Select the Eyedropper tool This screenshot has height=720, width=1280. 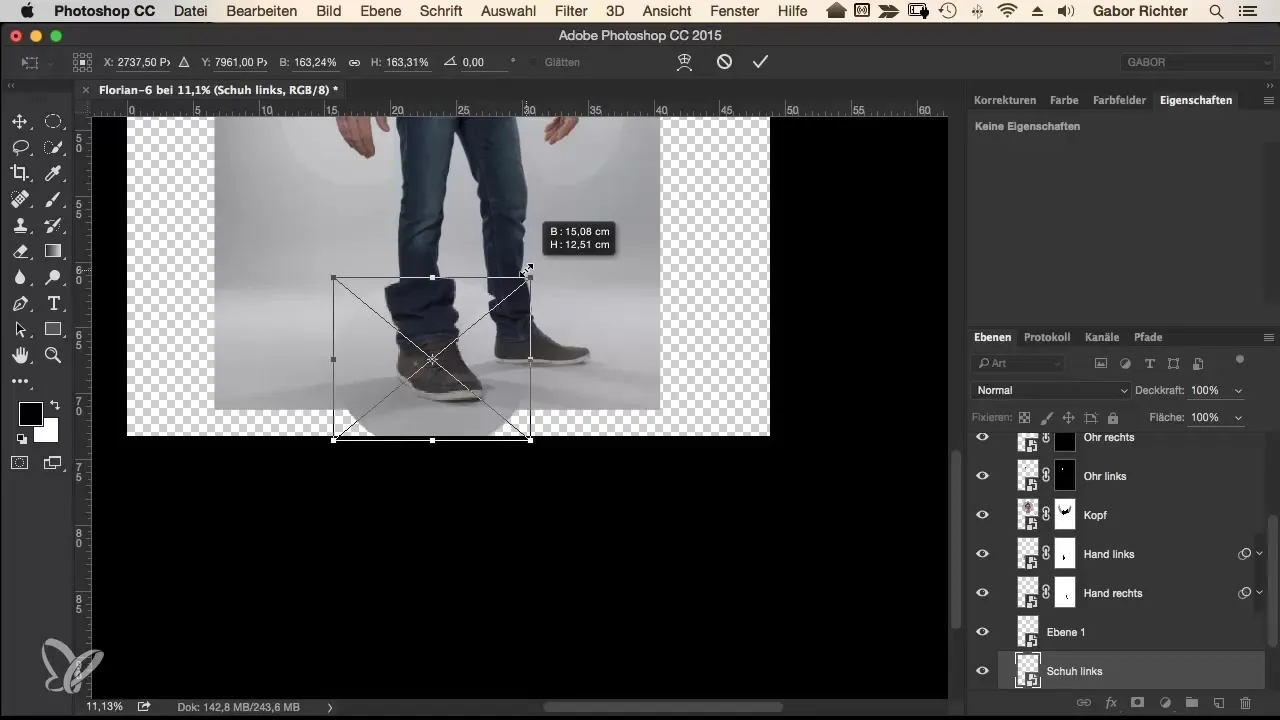pos(53,173)
